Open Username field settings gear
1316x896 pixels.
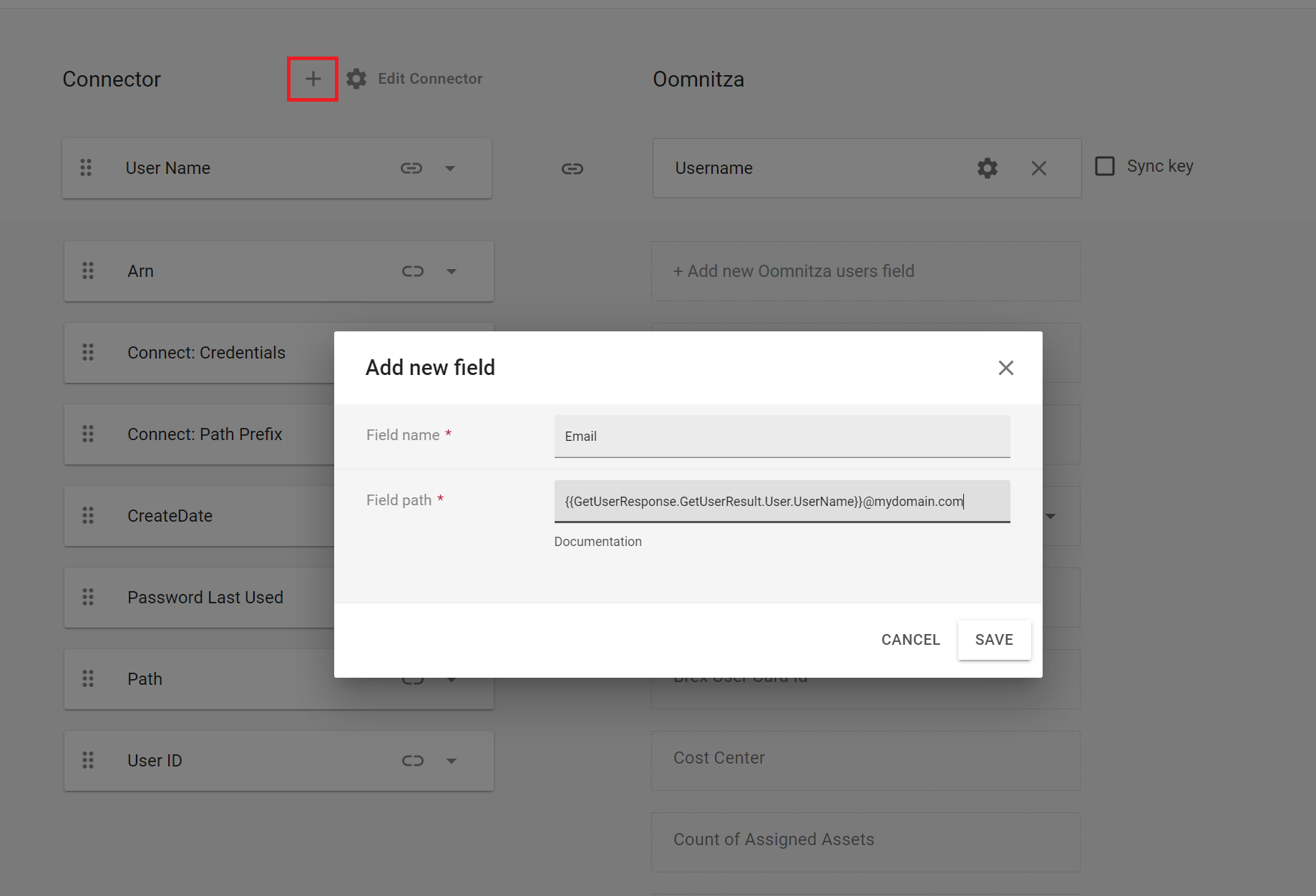pos(988,168)
